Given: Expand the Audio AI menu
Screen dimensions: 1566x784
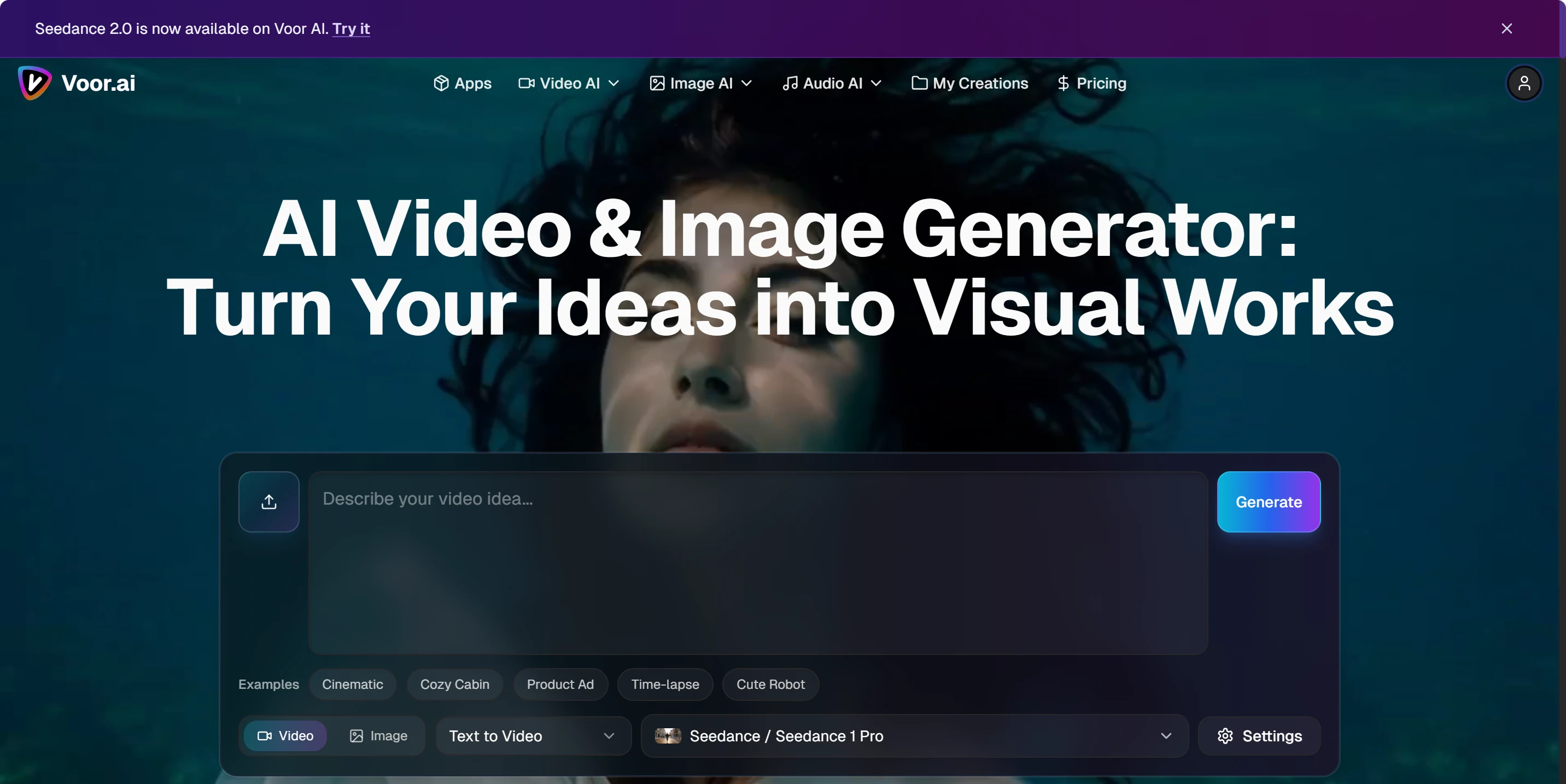Looking at the screenshot, I should point(832,83).
